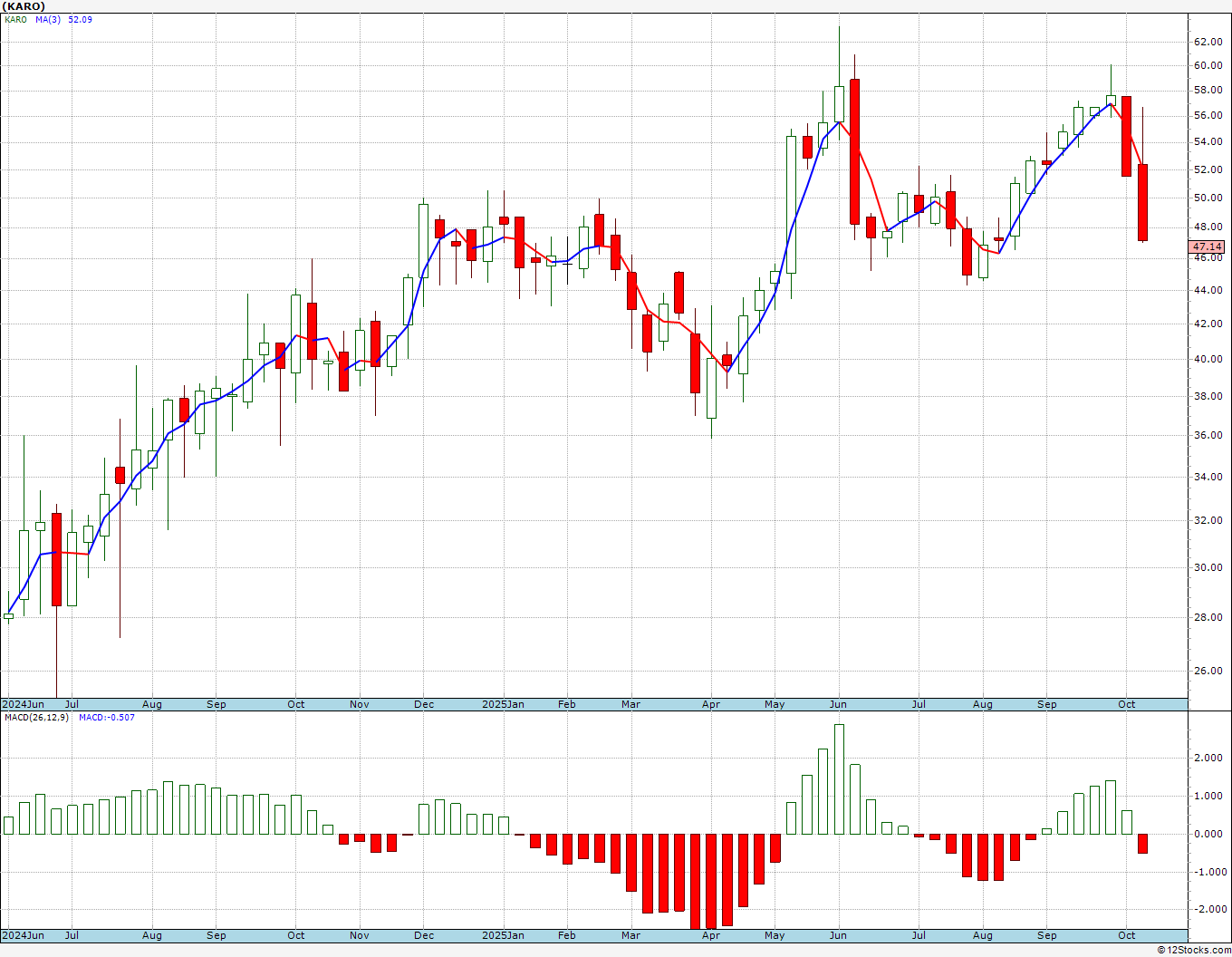This screenshot has width=1232, height=957.
Task: Click Mar on the MACD time axis
Action: 631,935
